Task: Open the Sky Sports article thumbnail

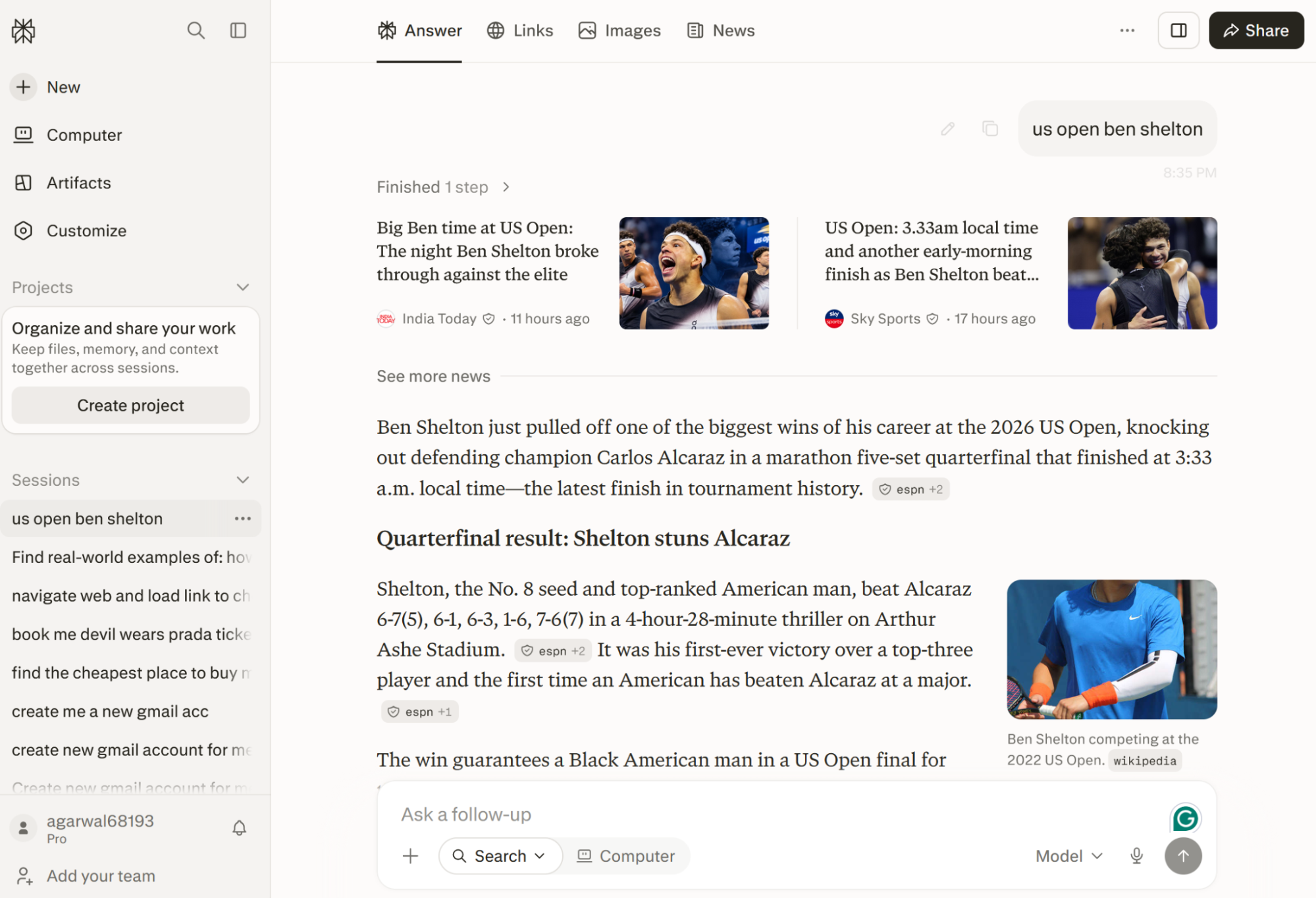Action: (1142, 273)
